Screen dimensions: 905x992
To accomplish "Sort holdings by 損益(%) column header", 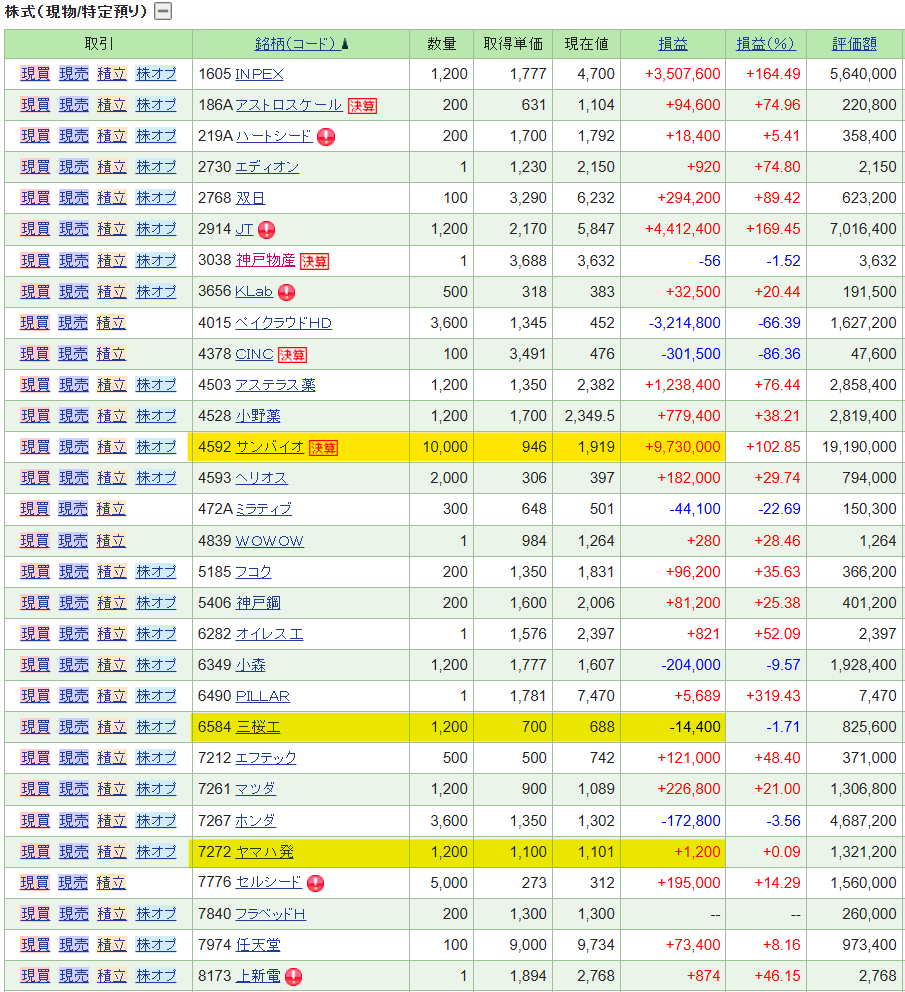I will click(x=765, y=44).
